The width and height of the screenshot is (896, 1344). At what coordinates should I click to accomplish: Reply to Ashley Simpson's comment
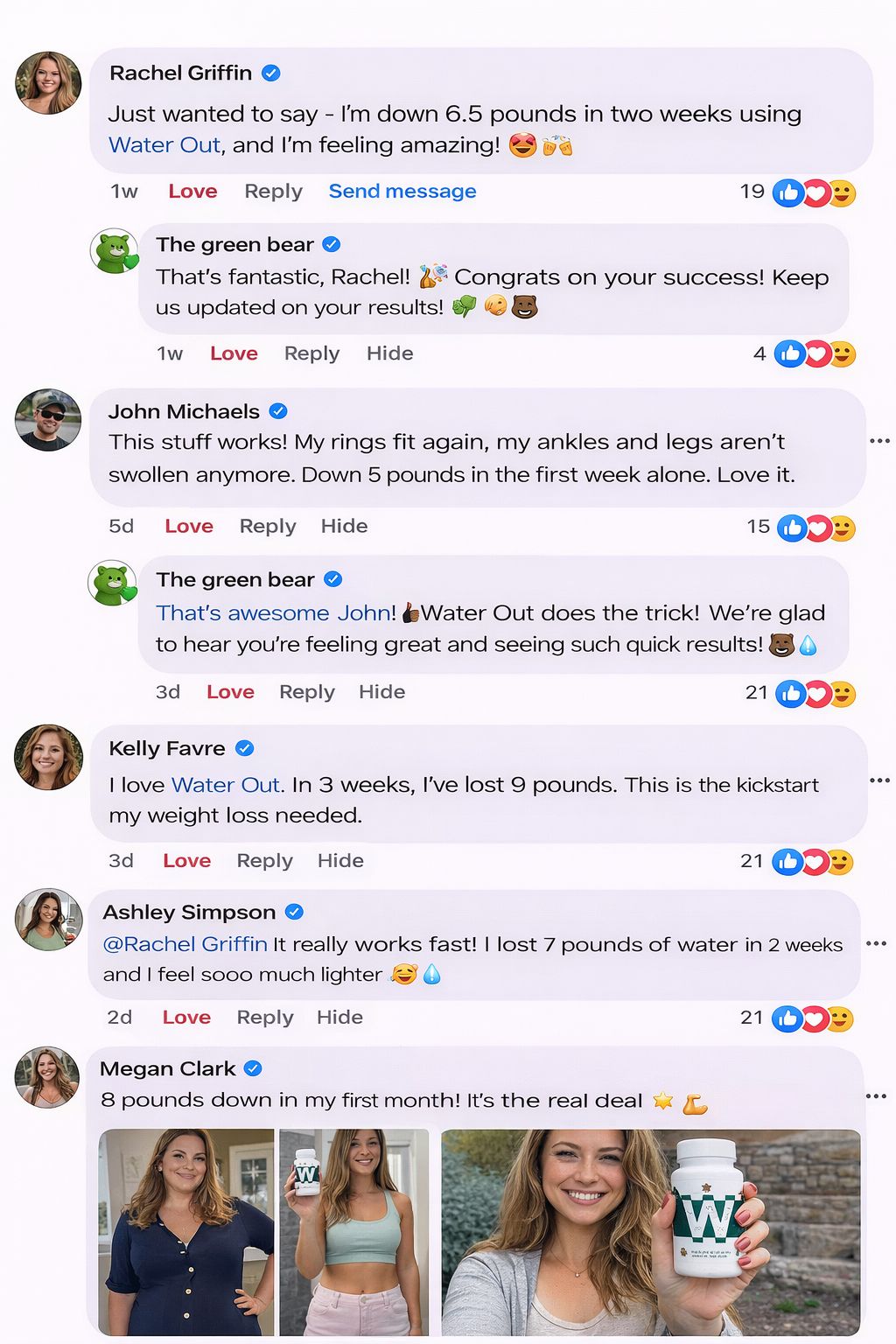[x=265, y=1018]
